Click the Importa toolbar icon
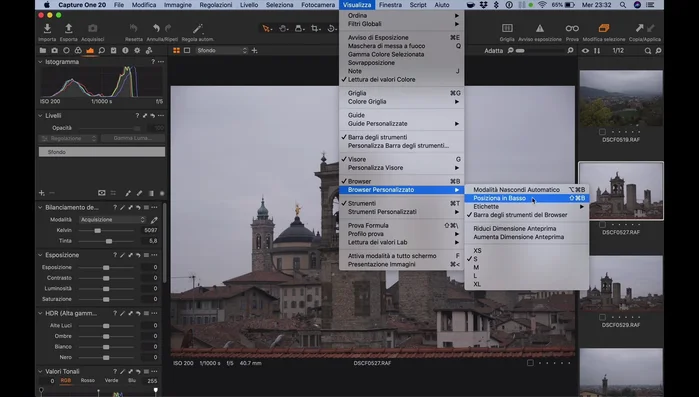Screen dimensions: 699x397 [x=47, y=29]
